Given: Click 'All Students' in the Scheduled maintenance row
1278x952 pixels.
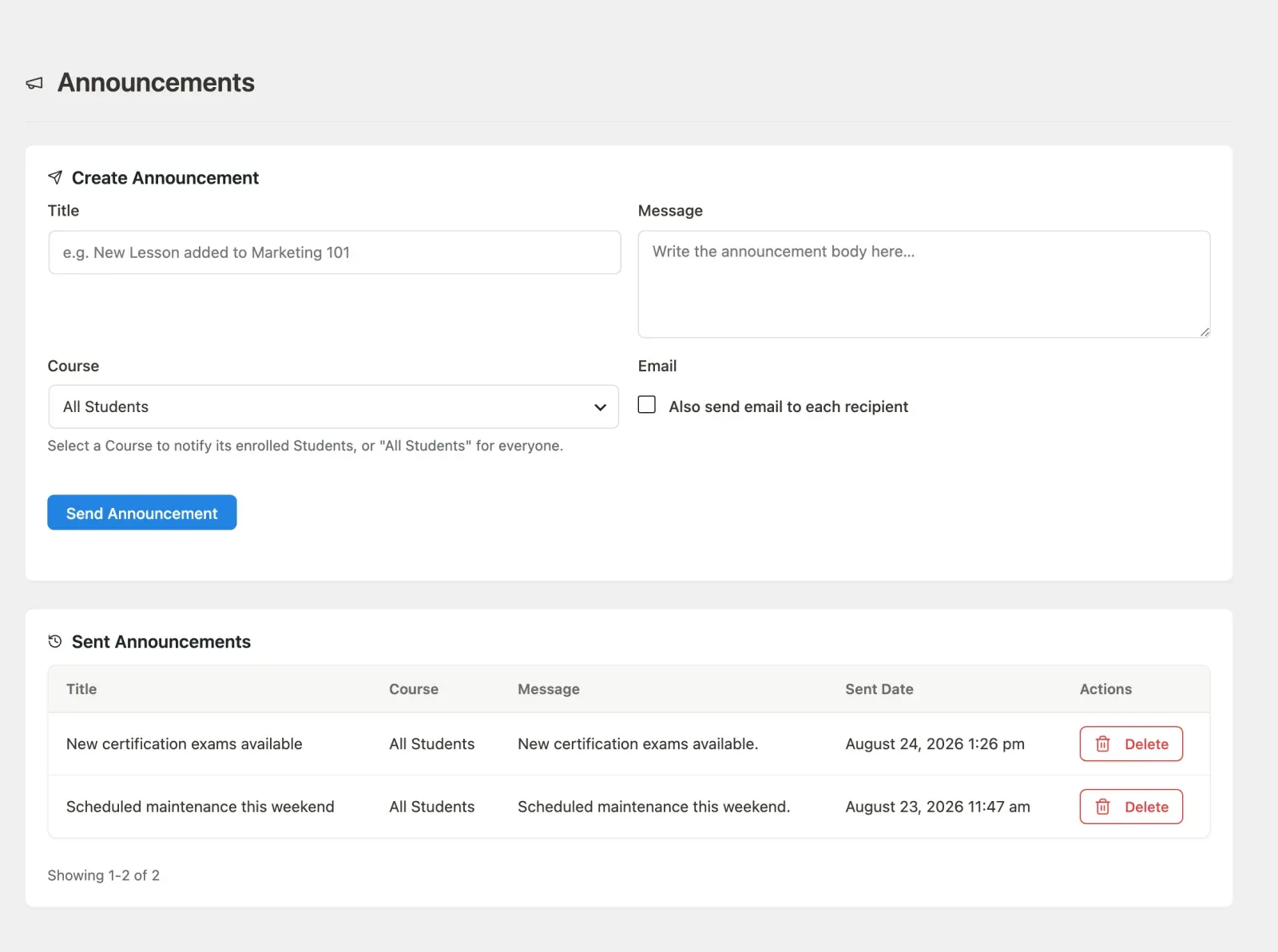Looking at the screenshot, I should [432, 807].
